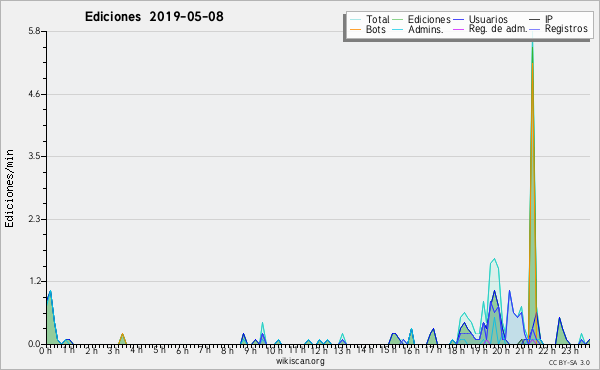Click the '16 h' x-axis label
The image size is (600, 370).
(x=410, y=350)
